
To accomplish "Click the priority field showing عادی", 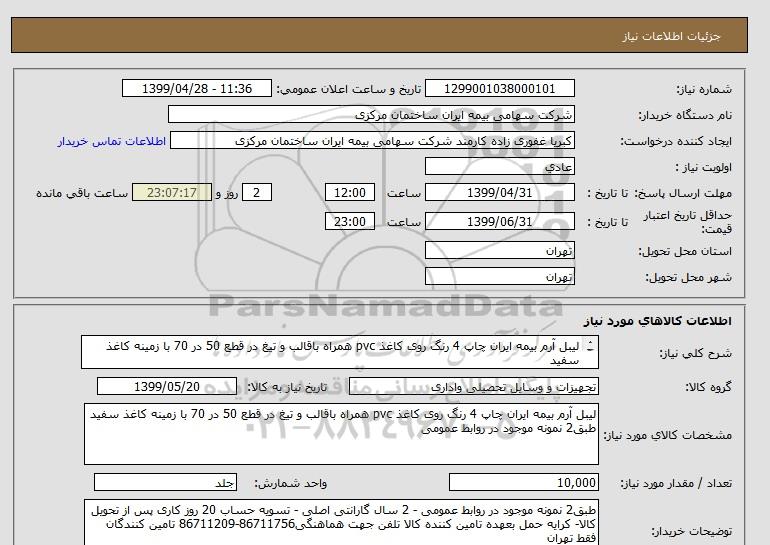I will point(499,166).
